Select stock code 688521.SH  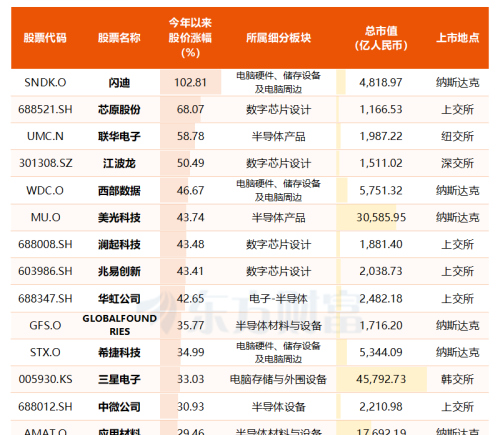point(45,109)
